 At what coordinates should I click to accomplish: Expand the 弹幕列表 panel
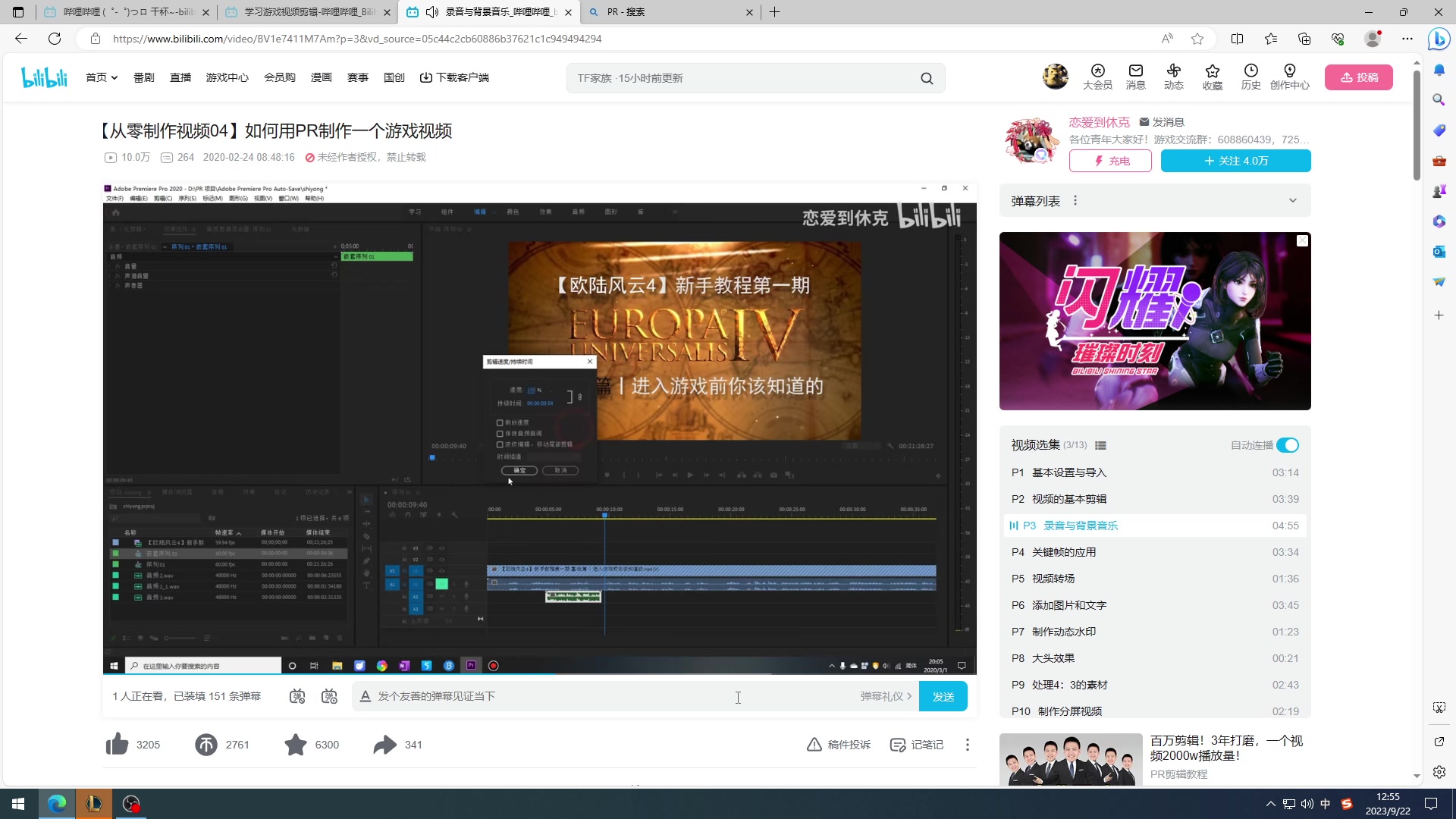coord(1292,201)
